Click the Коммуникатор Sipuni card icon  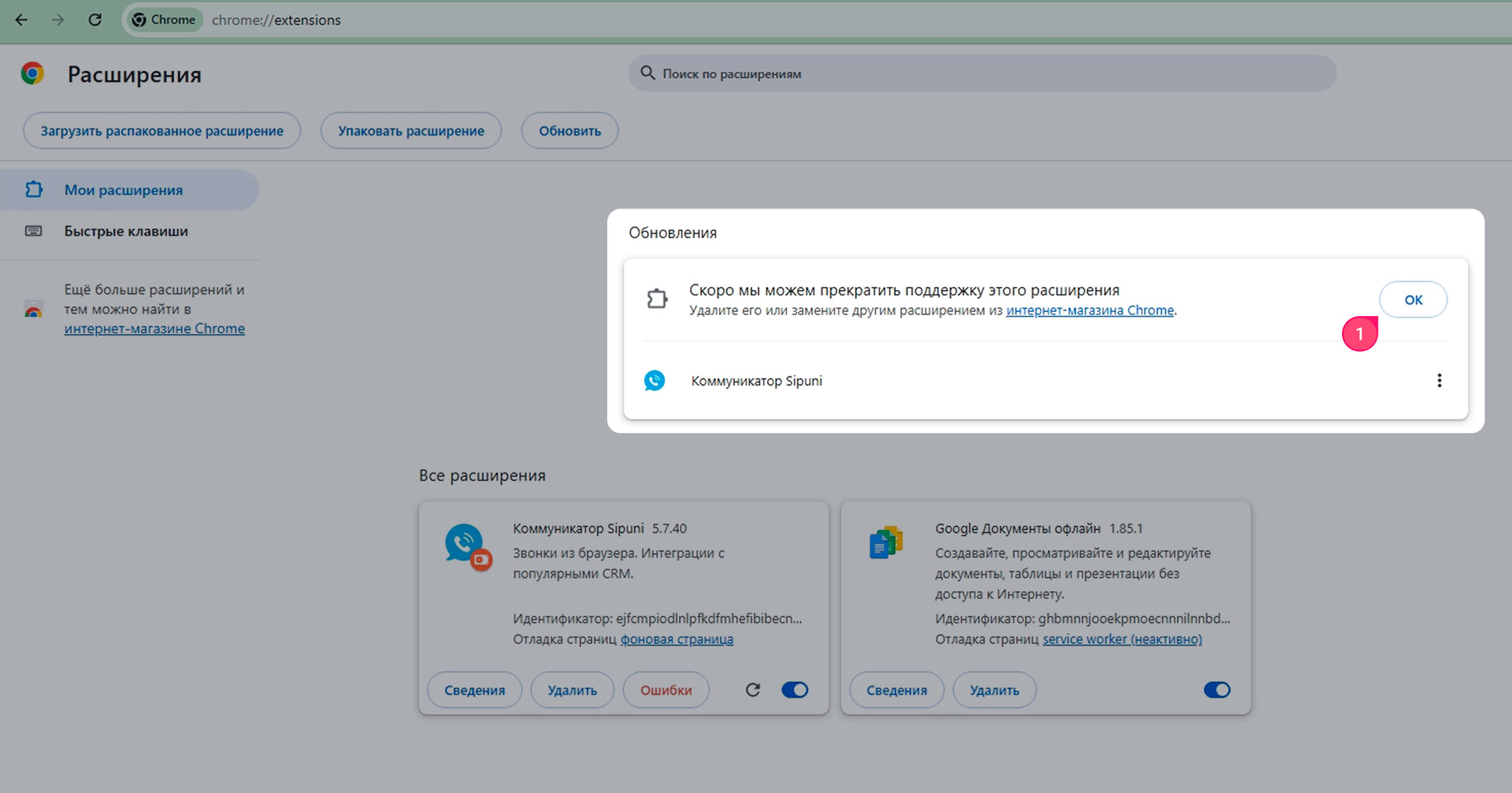pos(468,547)
